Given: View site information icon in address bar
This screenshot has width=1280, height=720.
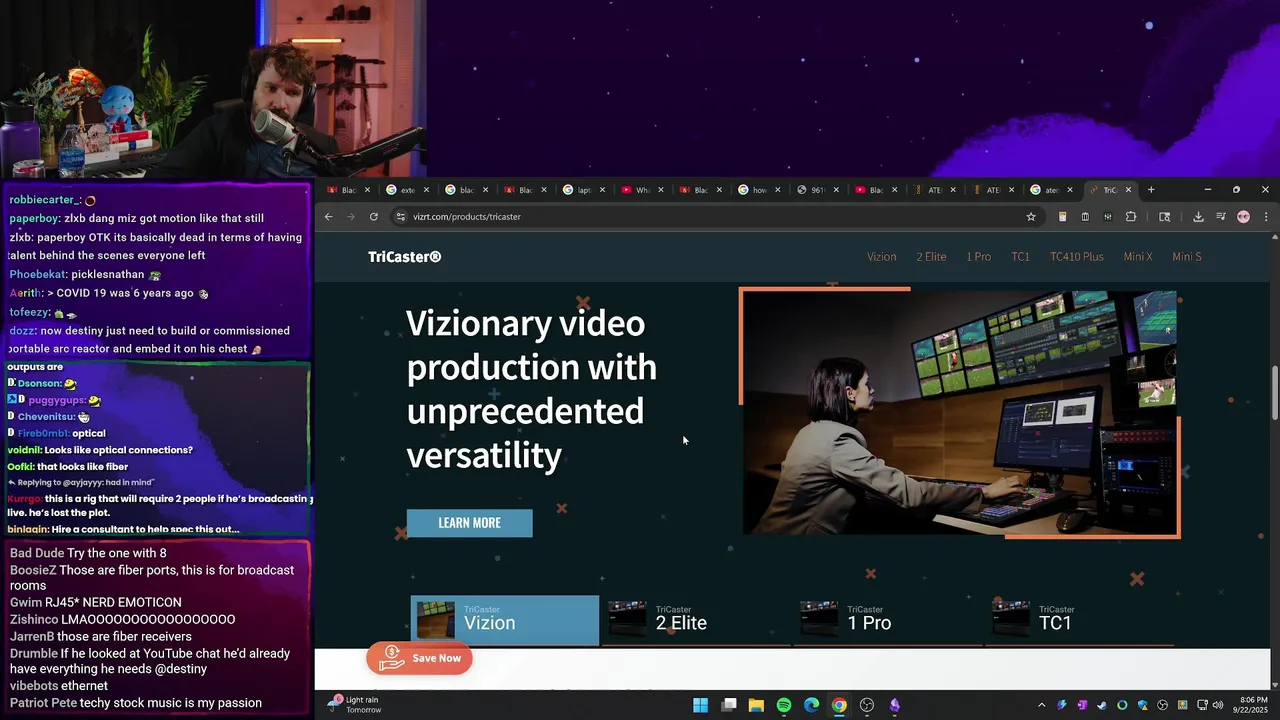Looking at the screenshot, I should pos(401,217).
